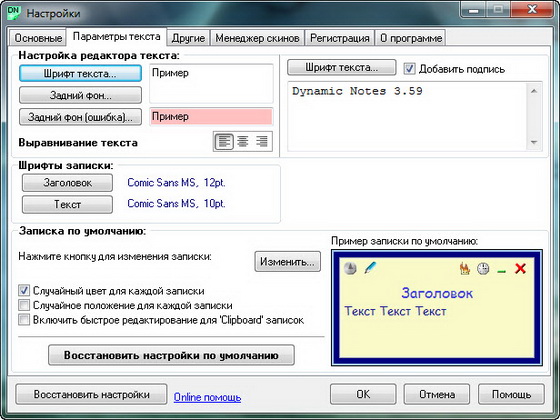Select the Параметры текста tab
This screenshot has width=560, height=420.
point(116,36)
